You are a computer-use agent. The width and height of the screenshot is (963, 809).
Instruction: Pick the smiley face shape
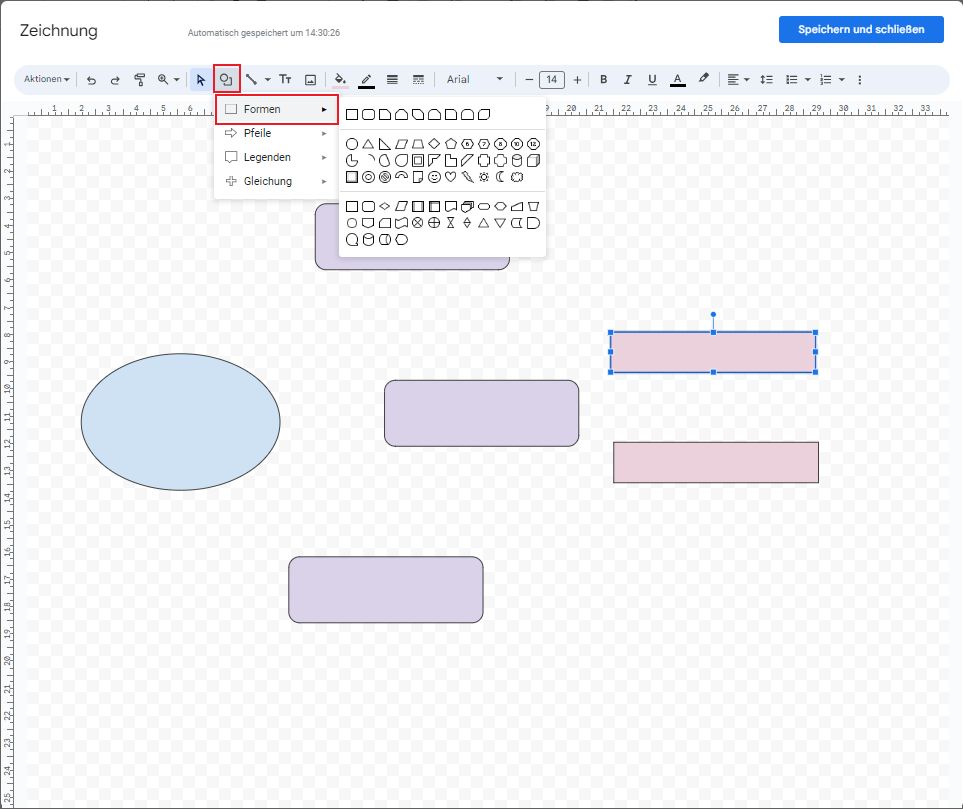point(434,177)
